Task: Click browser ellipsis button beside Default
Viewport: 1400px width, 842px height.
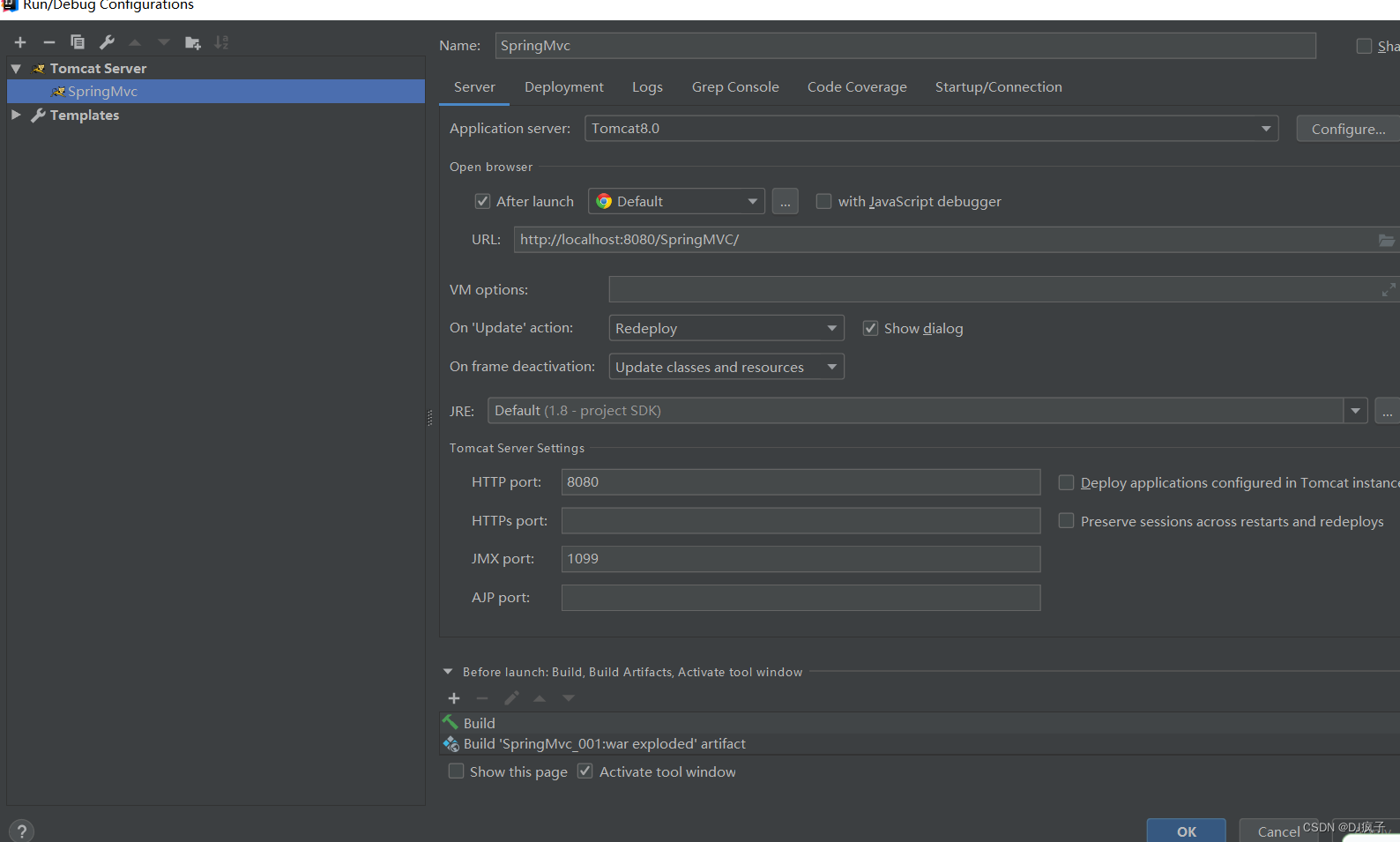Action: tap(785, 201)
